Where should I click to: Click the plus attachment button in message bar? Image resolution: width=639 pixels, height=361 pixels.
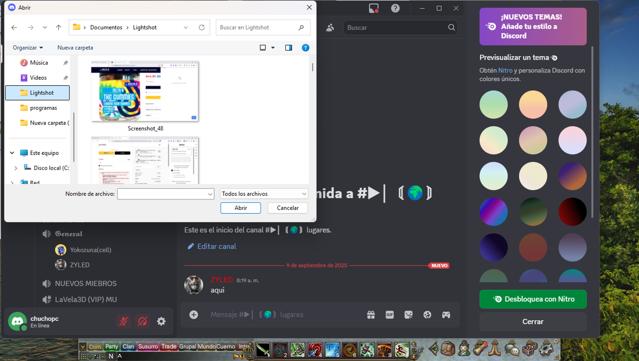click(194, 315)
